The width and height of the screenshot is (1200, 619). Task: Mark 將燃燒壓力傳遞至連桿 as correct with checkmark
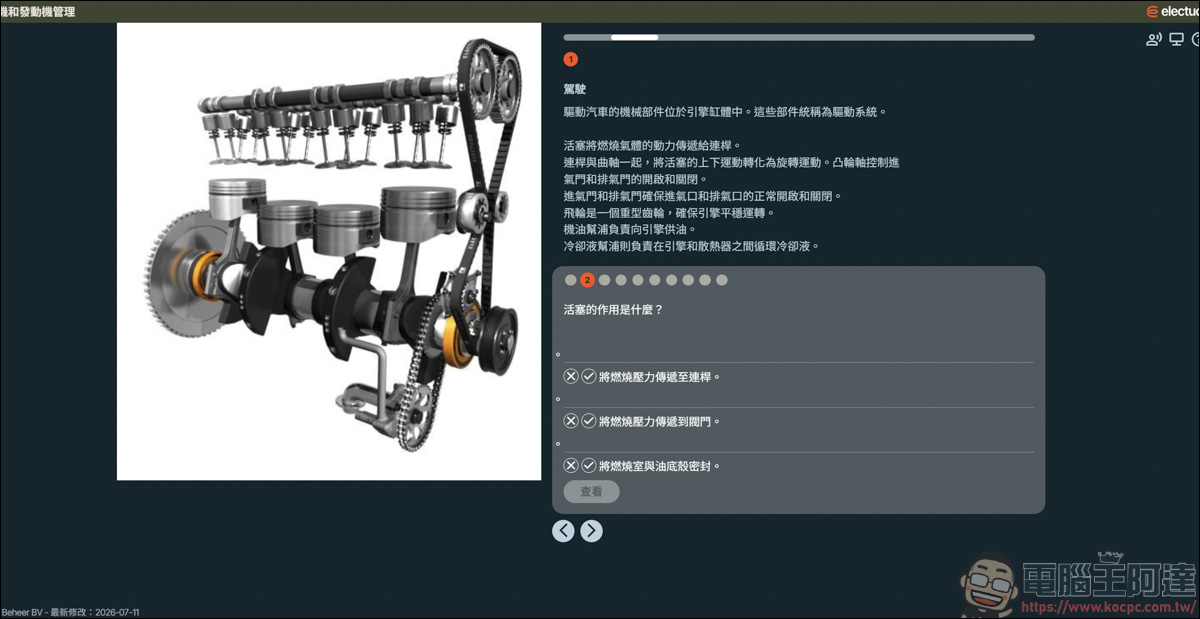[589, 377]
